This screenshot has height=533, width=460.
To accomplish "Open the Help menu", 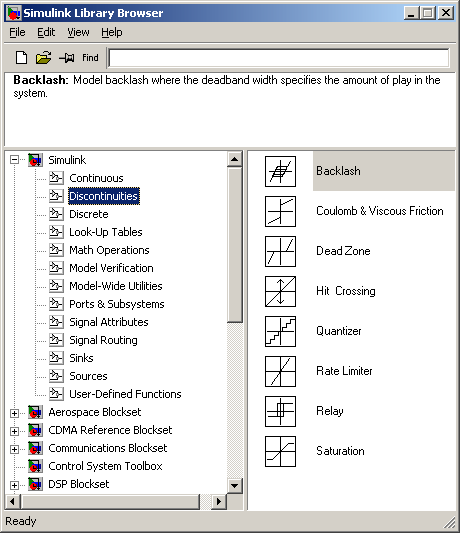I will 112,32.
